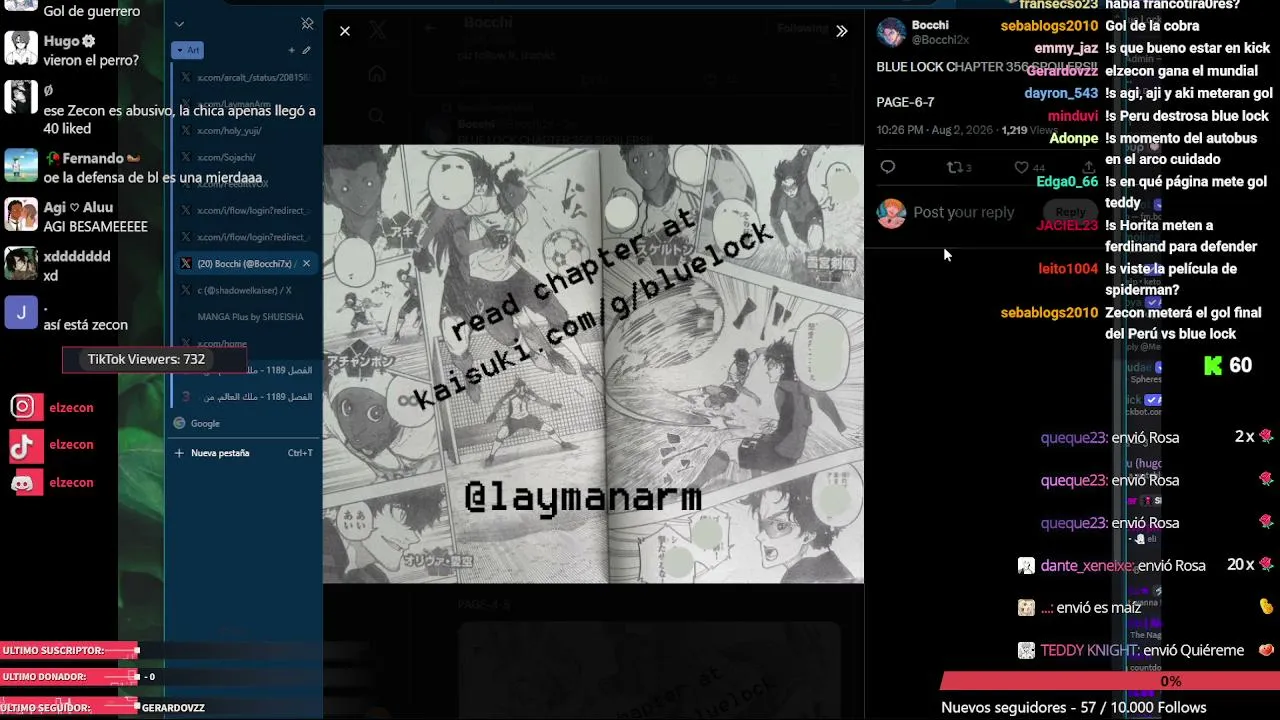Open Bocchi's profile avatar in the post

891,32
